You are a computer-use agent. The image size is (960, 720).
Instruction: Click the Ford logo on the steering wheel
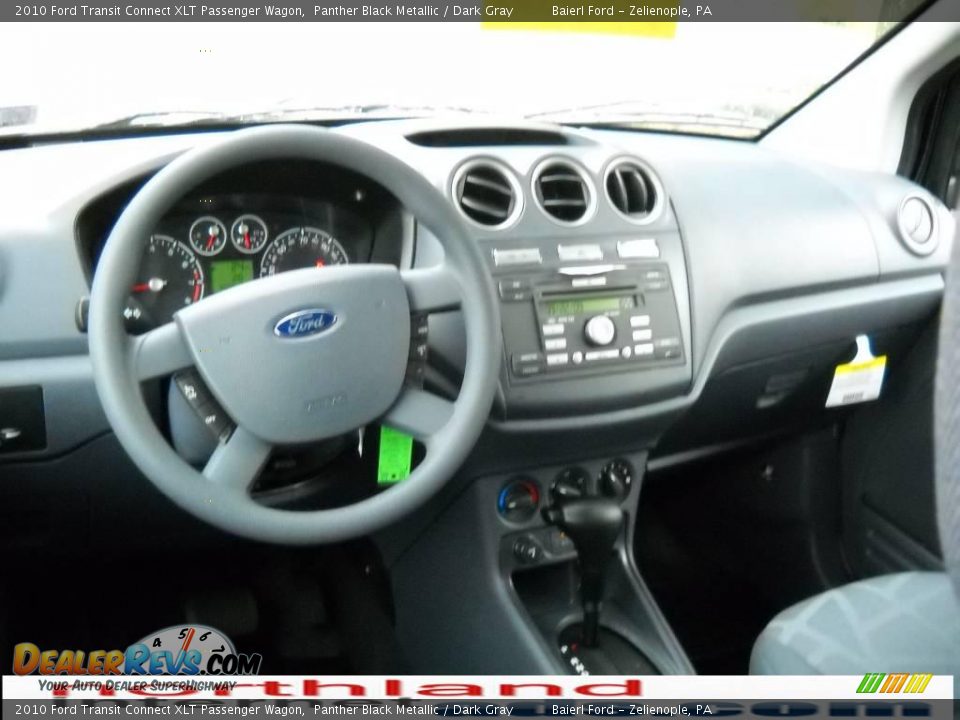[306, 323]
